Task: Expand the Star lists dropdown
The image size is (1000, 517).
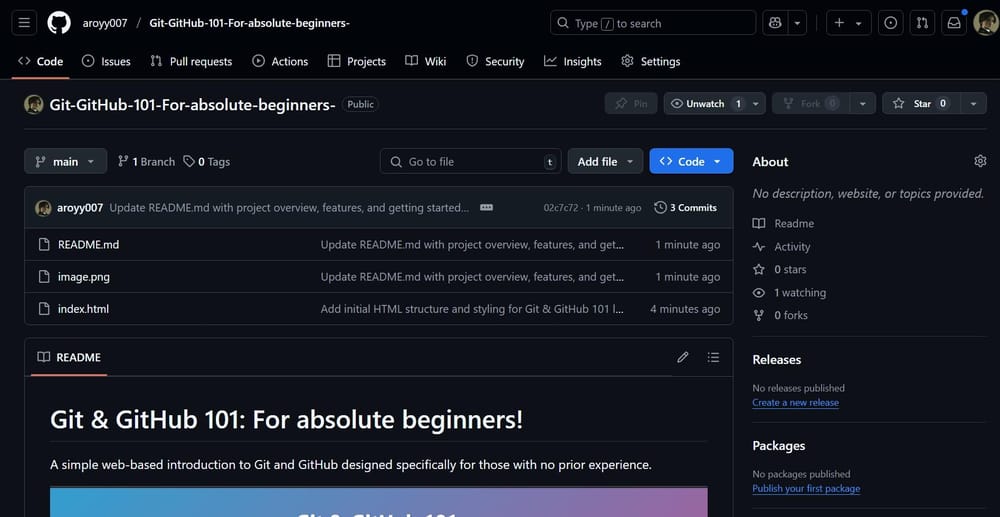Action: click(973, 103)
